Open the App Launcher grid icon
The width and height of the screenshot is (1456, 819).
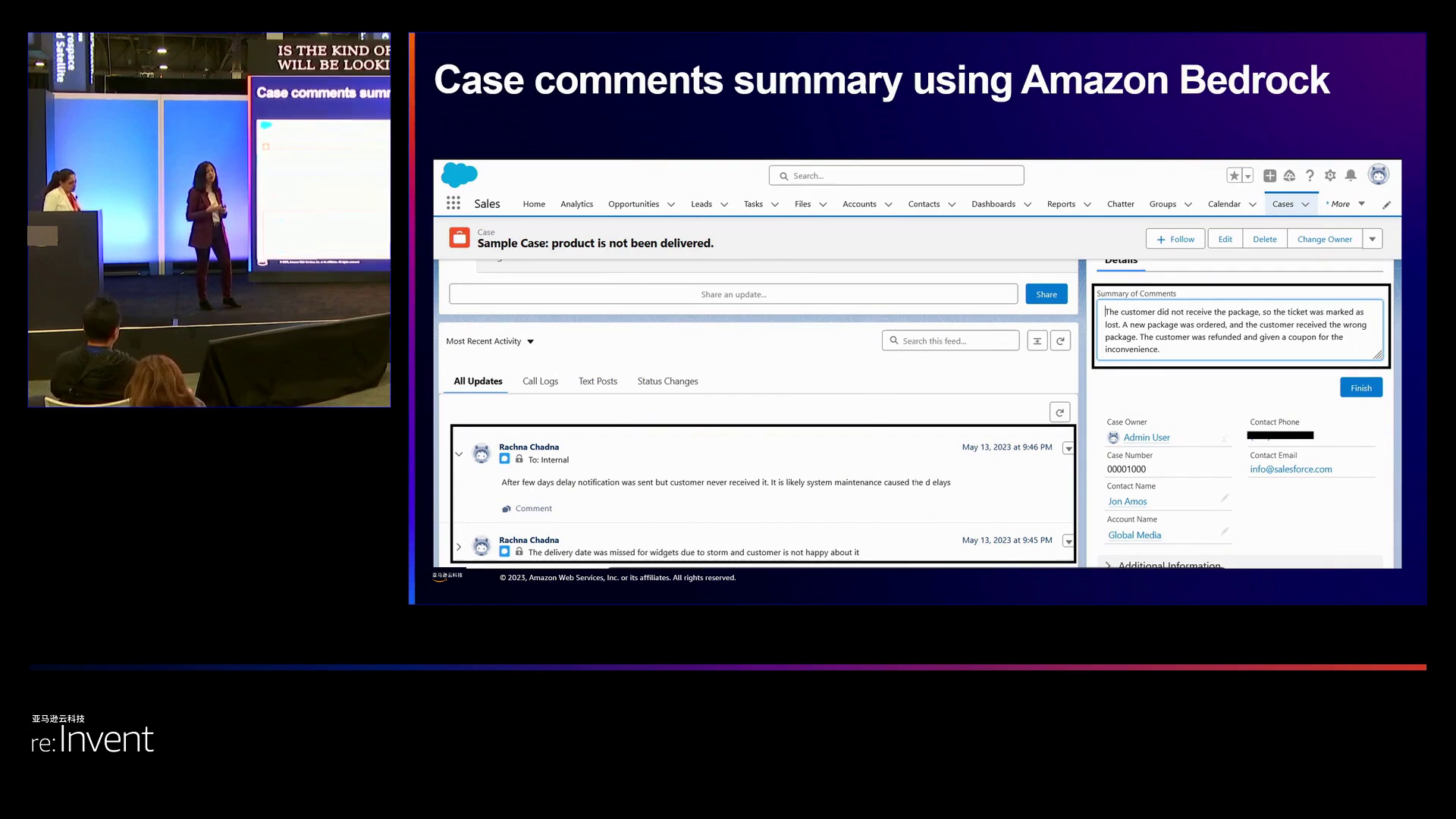tap(453, 203)
